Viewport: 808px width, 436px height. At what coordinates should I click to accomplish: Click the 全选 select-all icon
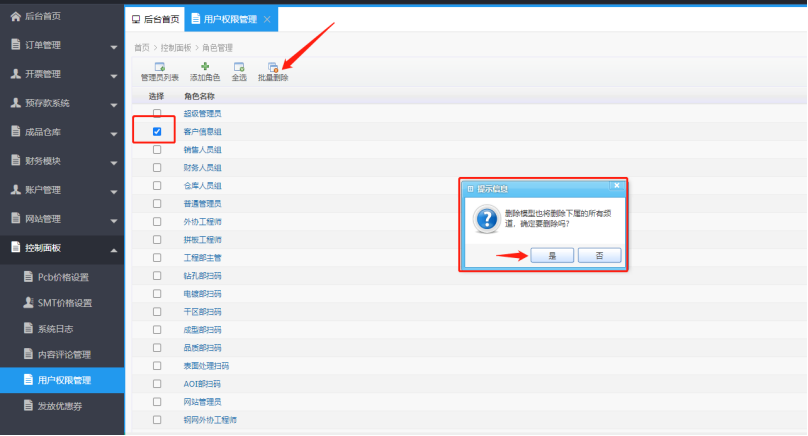click(x=239, y=66)
